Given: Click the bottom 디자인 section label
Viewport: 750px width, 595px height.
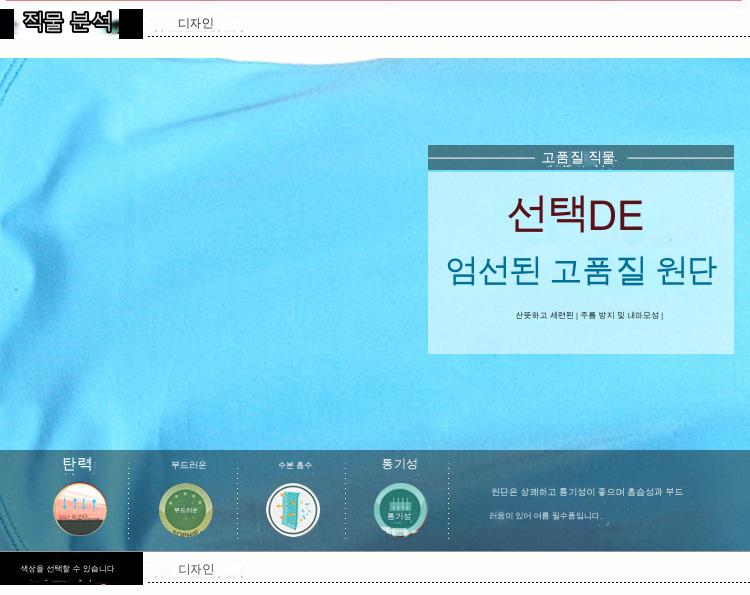Looking at the screenshot, I should pyautogui.click(x=196, y=569).
